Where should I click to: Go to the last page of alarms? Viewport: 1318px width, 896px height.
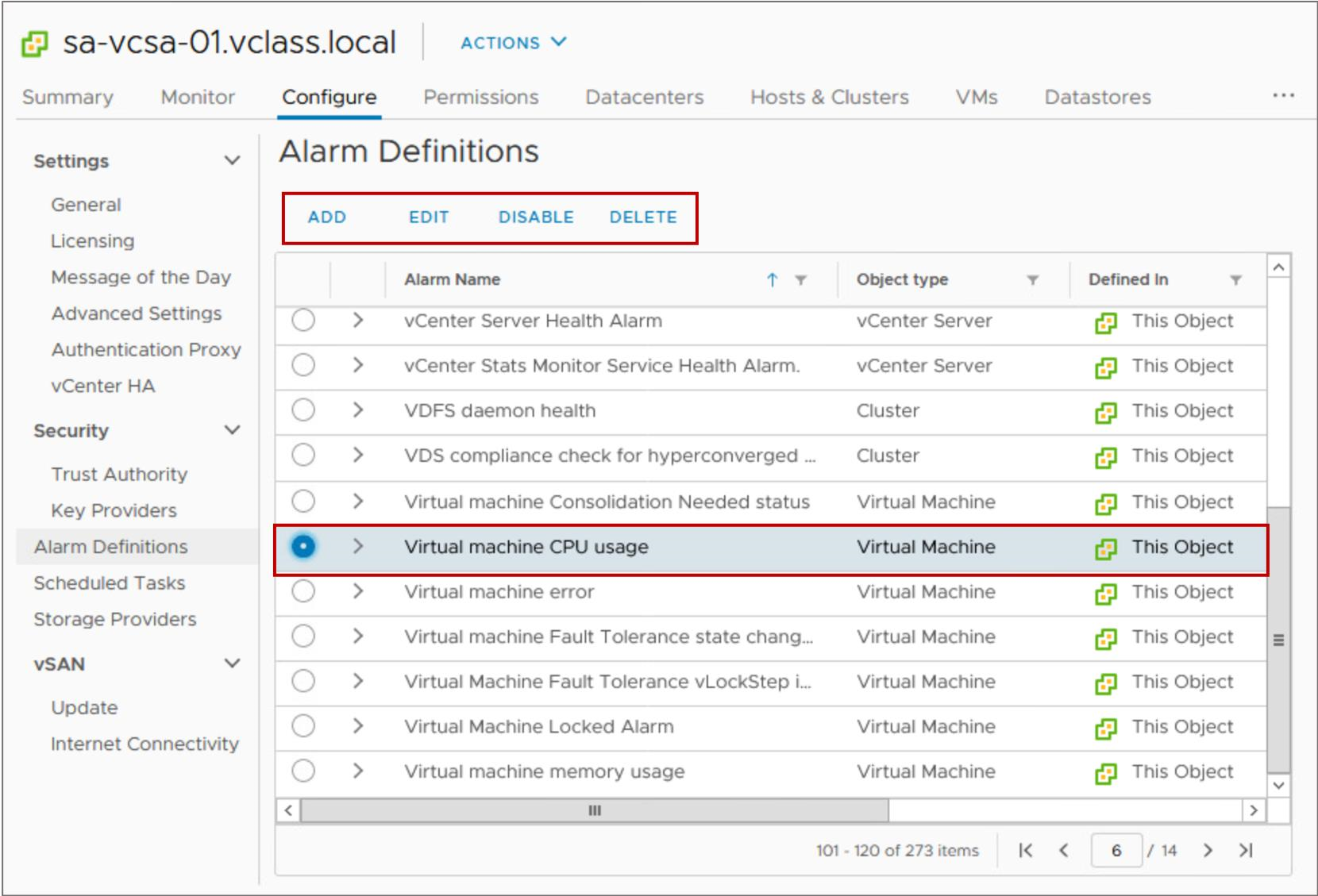pyautogui.click(x=1246, y=851)
